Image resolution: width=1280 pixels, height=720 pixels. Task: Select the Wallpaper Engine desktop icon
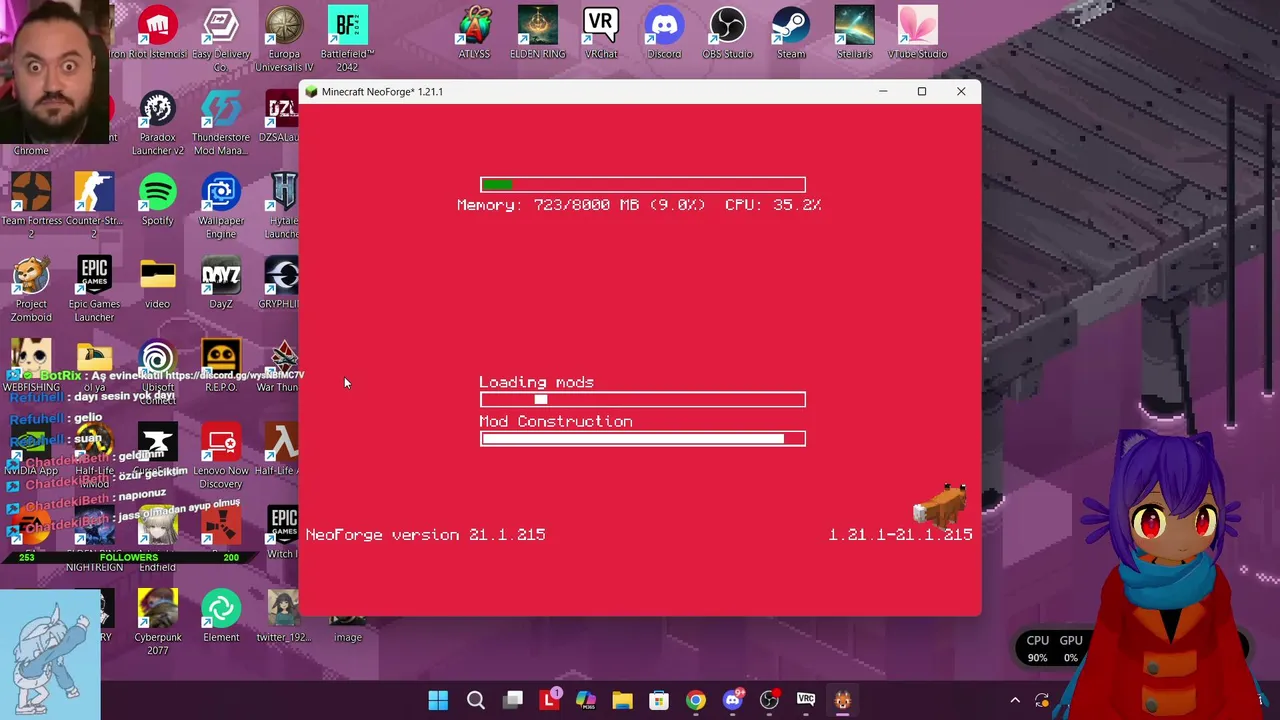point(221,205)
